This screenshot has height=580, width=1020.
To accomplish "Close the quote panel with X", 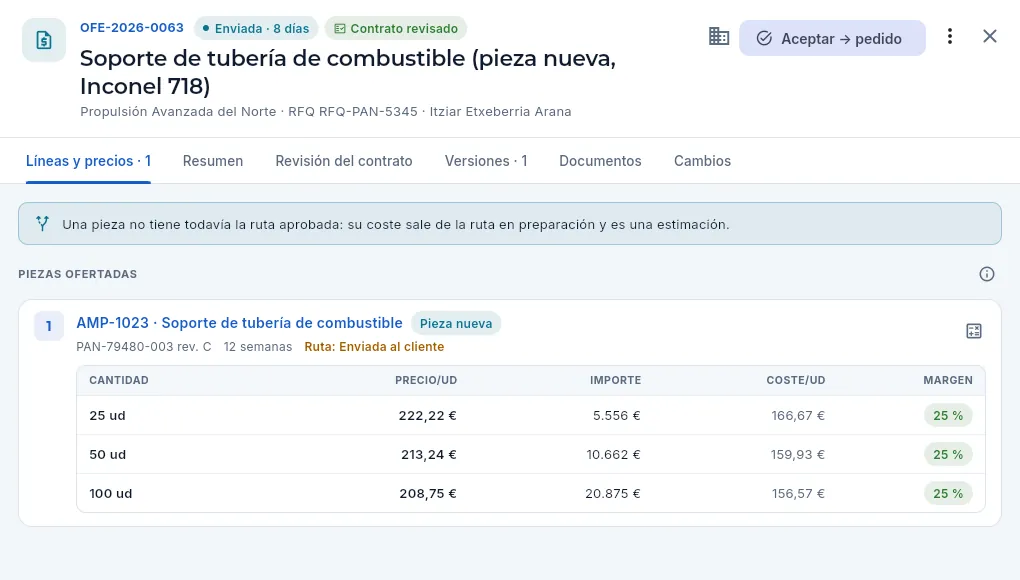I will pyautogui.click(x=989, y=36).
